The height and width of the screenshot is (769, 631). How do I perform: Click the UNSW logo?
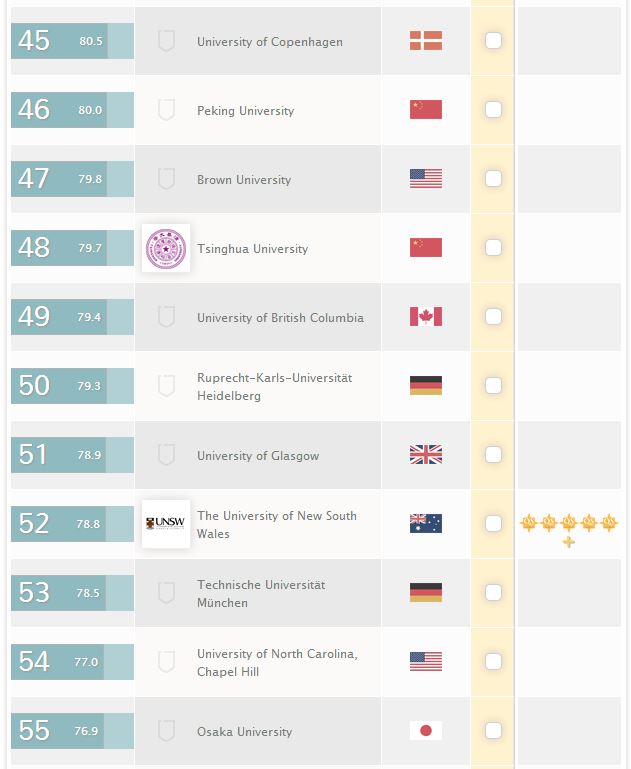pos(166,524)
